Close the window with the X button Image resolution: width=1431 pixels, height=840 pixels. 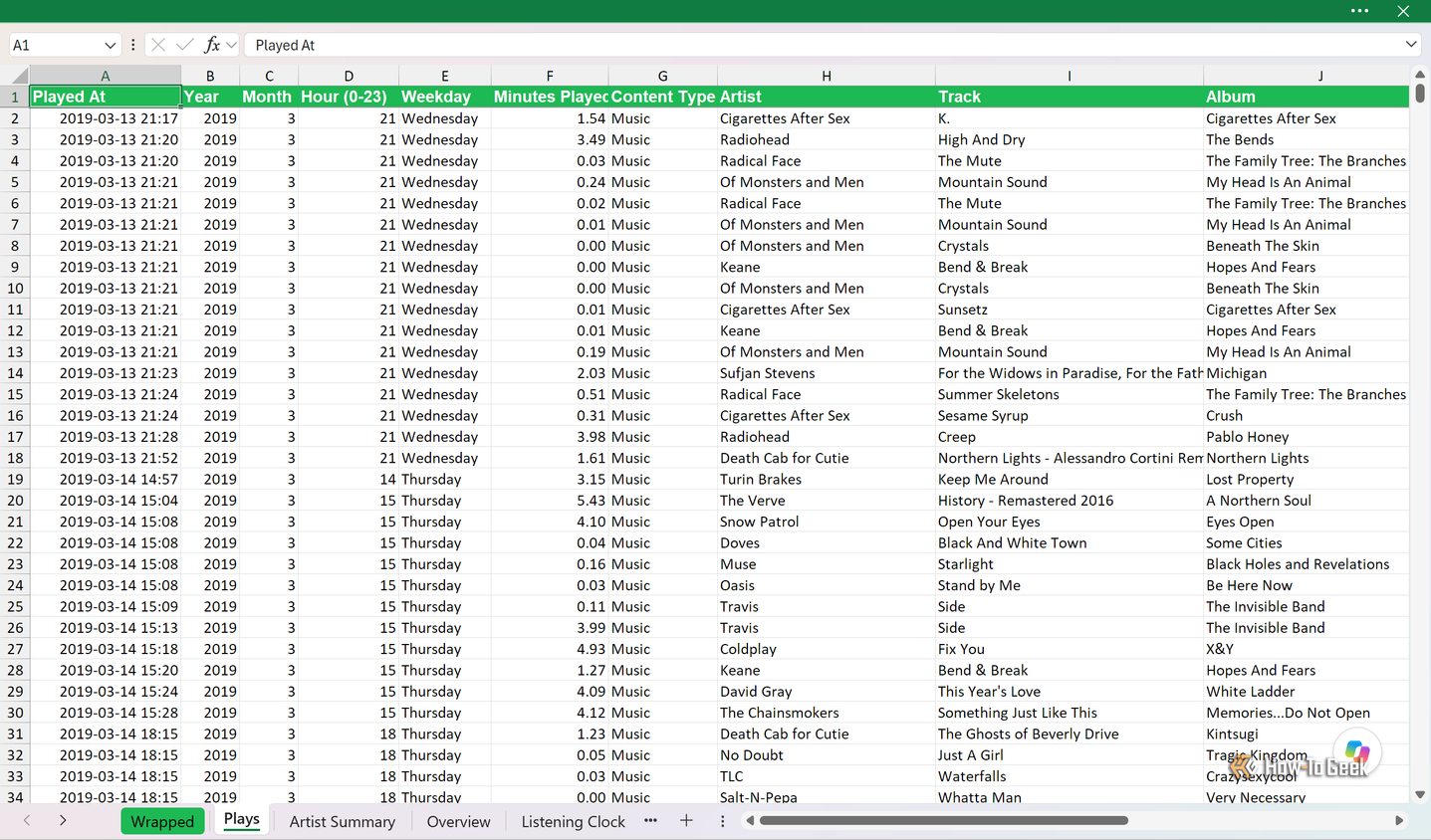tap(1403, 11)
